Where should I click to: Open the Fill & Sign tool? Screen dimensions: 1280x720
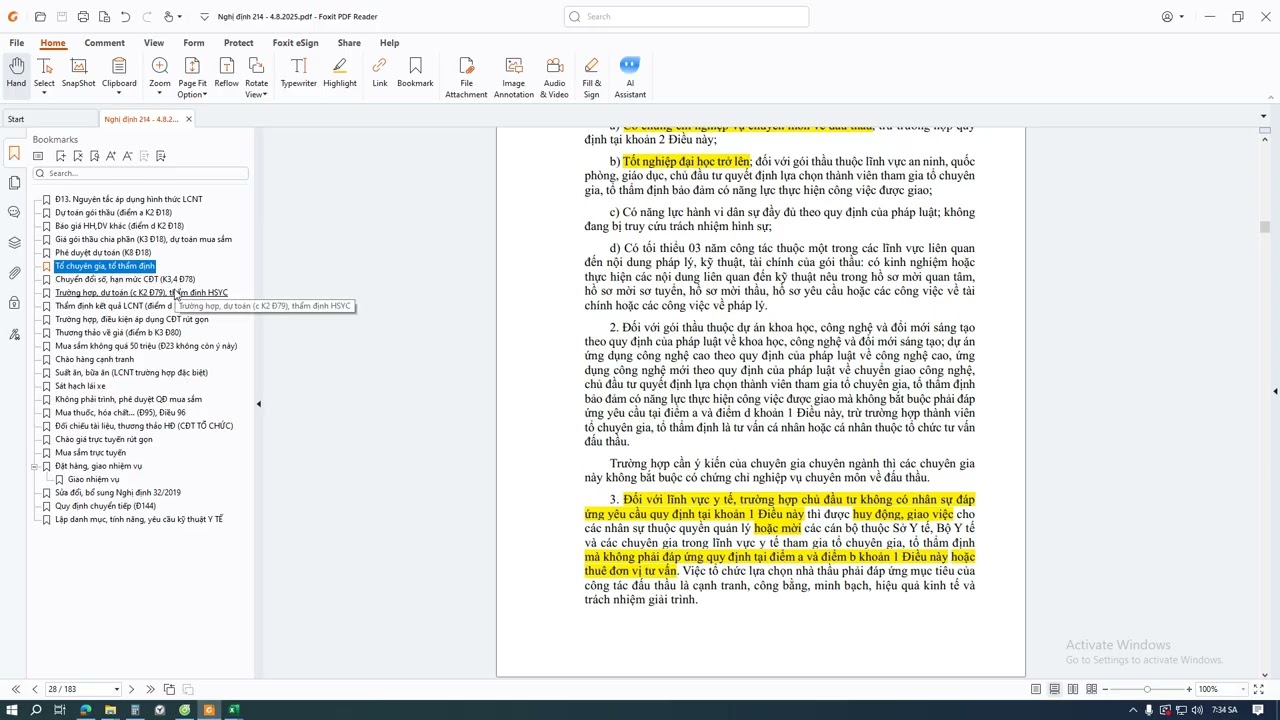click(x=592, y=78)
